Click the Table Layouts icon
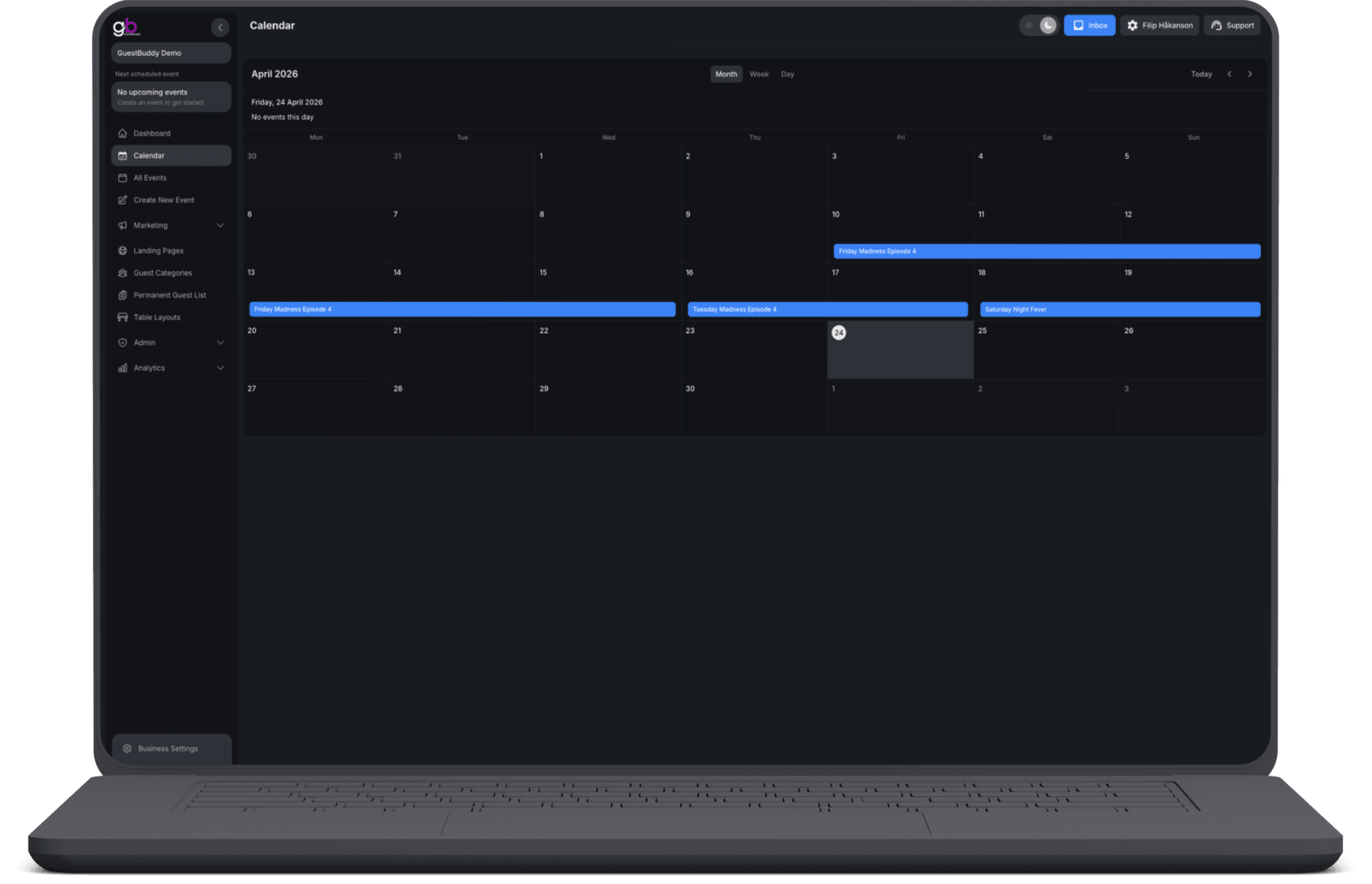 point(123,318)
